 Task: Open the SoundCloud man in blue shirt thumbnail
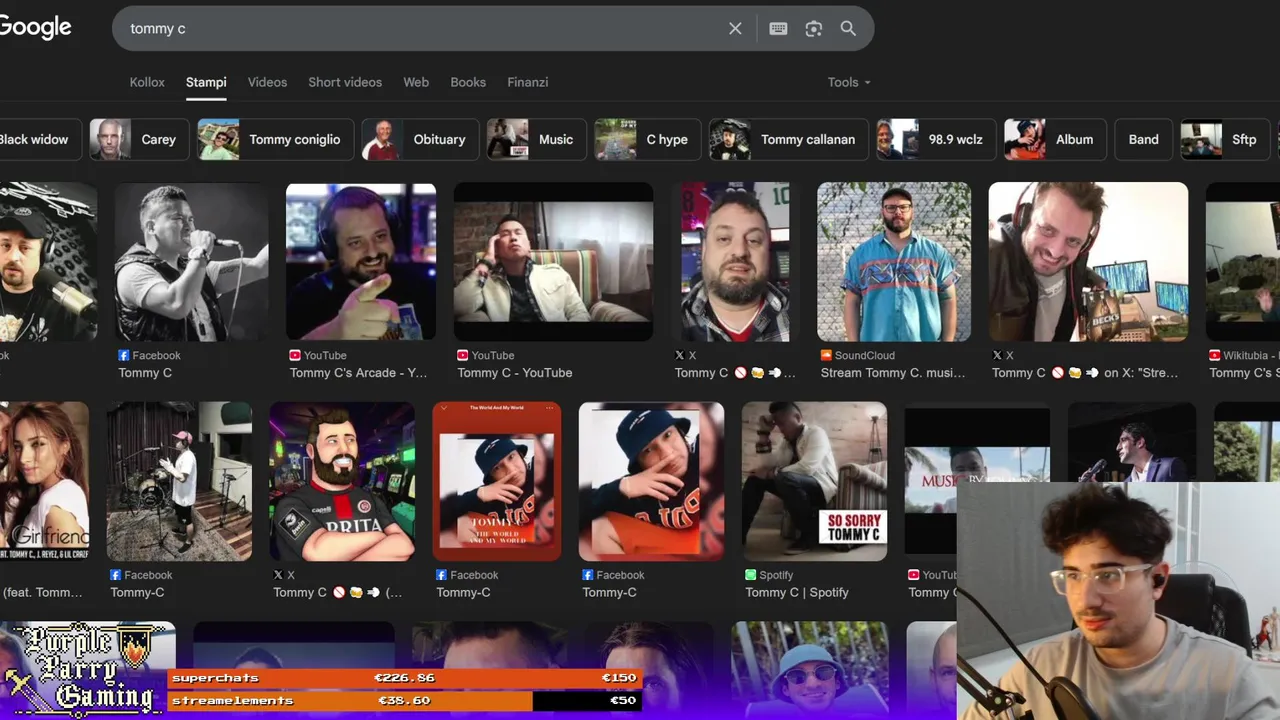[894, 262]
